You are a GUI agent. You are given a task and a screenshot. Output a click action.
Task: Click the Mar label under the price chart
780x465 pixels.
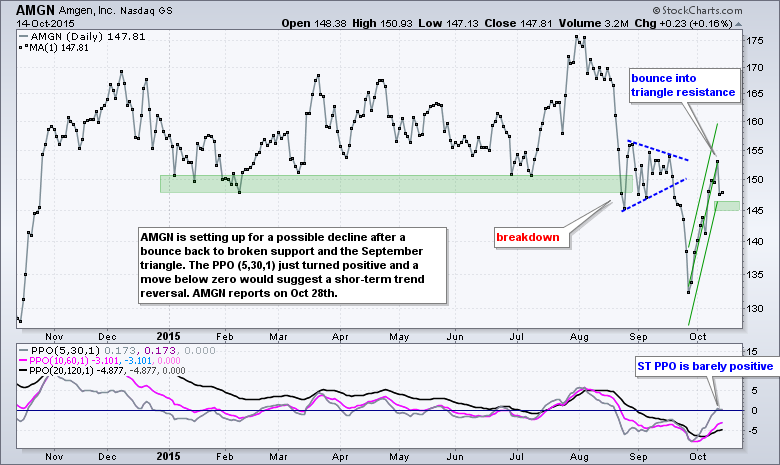[x=279, y=337]
